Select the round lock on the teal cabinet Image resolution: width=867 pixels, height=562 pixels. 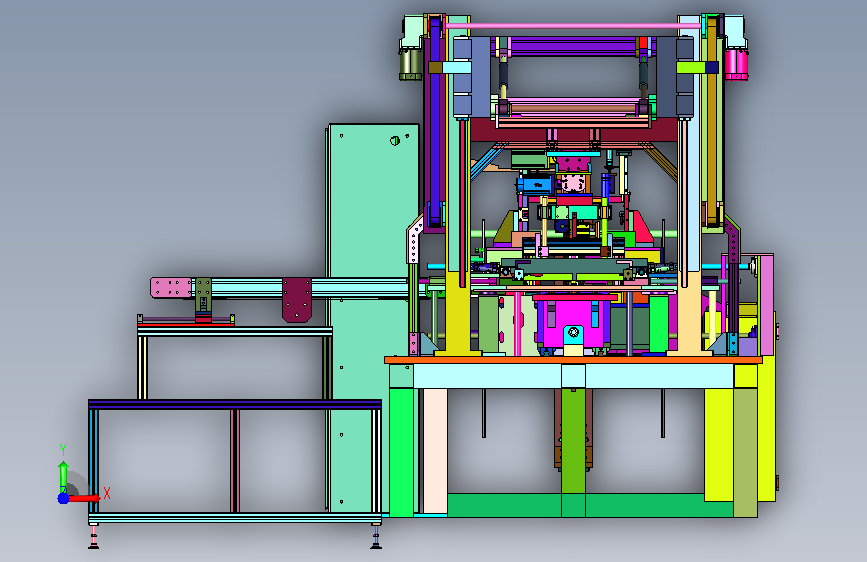[395, 140]
